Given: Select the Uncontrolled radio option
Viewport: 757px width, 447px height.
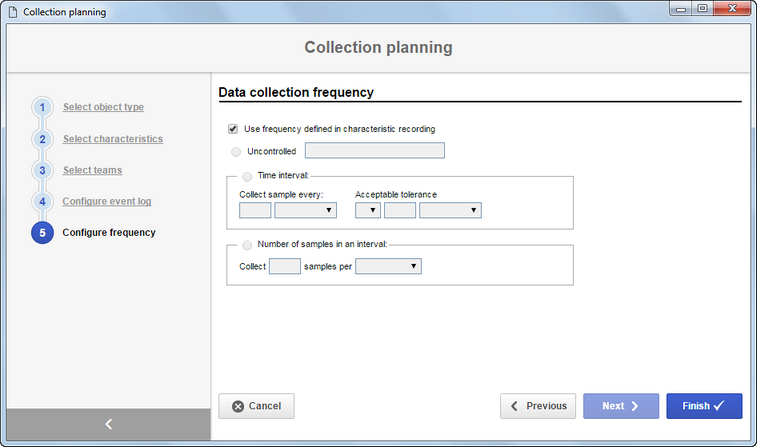Looking at the screenshot, I should point(236,152).
